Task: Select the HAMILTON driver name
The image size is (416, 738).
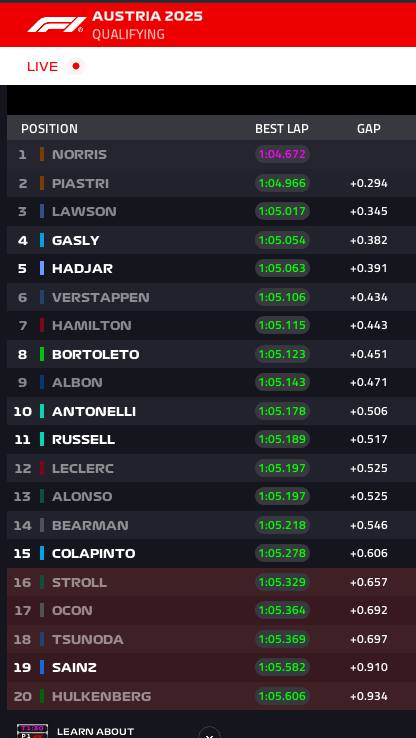Action: (92, 325)
